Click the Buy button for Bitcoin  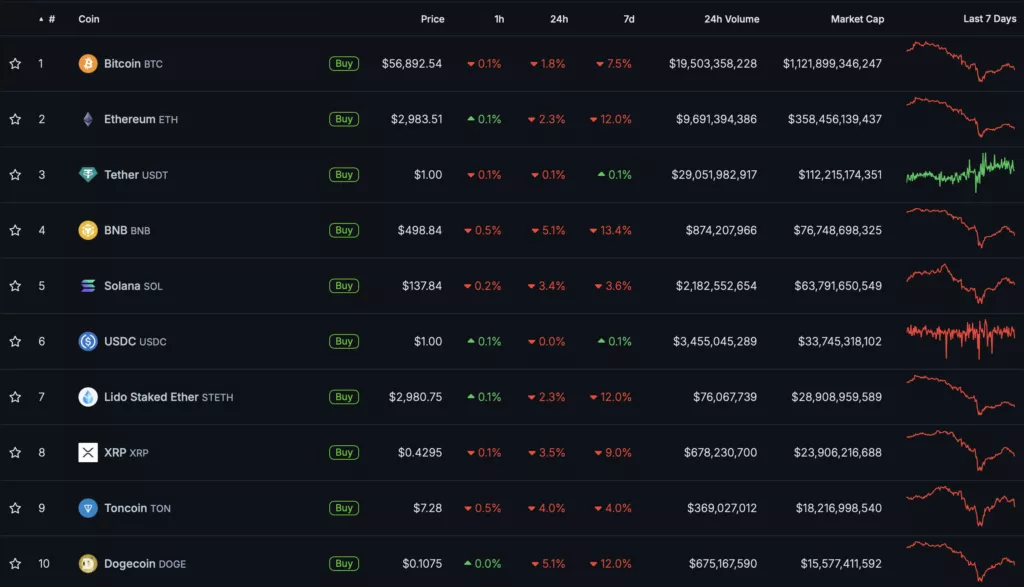click(x=344, y=63)
